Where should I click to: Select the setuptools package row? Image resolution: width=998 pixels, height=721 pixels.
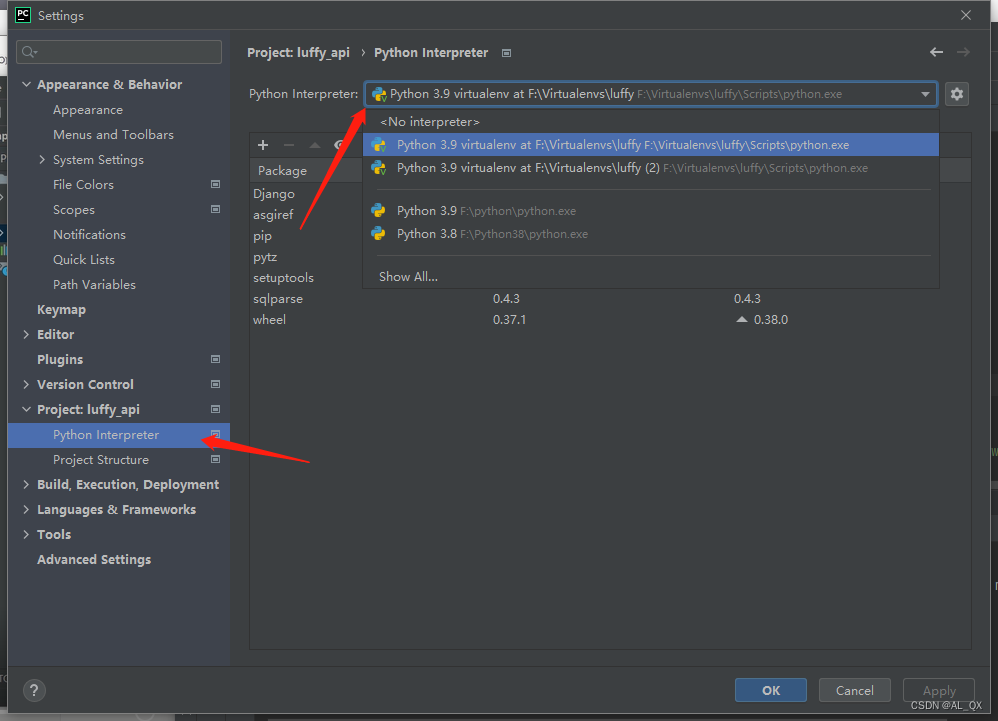point(283,277)
